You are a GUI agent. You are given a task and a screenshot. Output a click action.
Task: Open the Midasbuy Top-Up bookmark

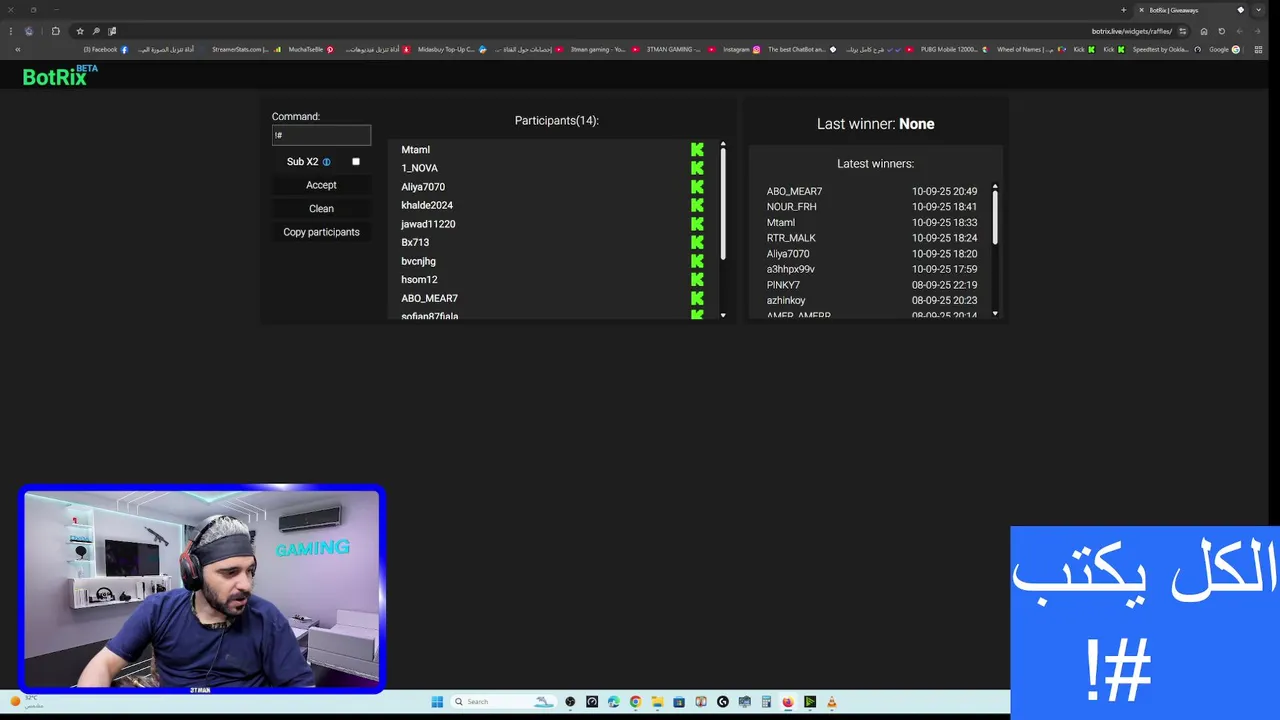(x=451, y=49)
